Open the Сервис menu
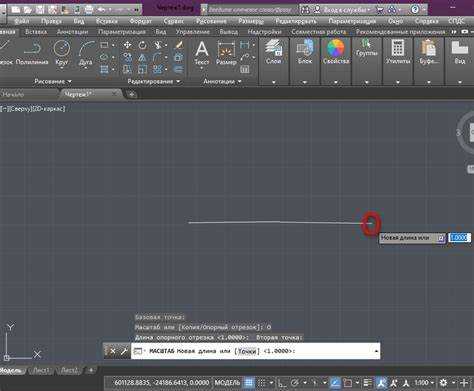The height and width of the screenshot is (391, 474). tap(173, 21)
